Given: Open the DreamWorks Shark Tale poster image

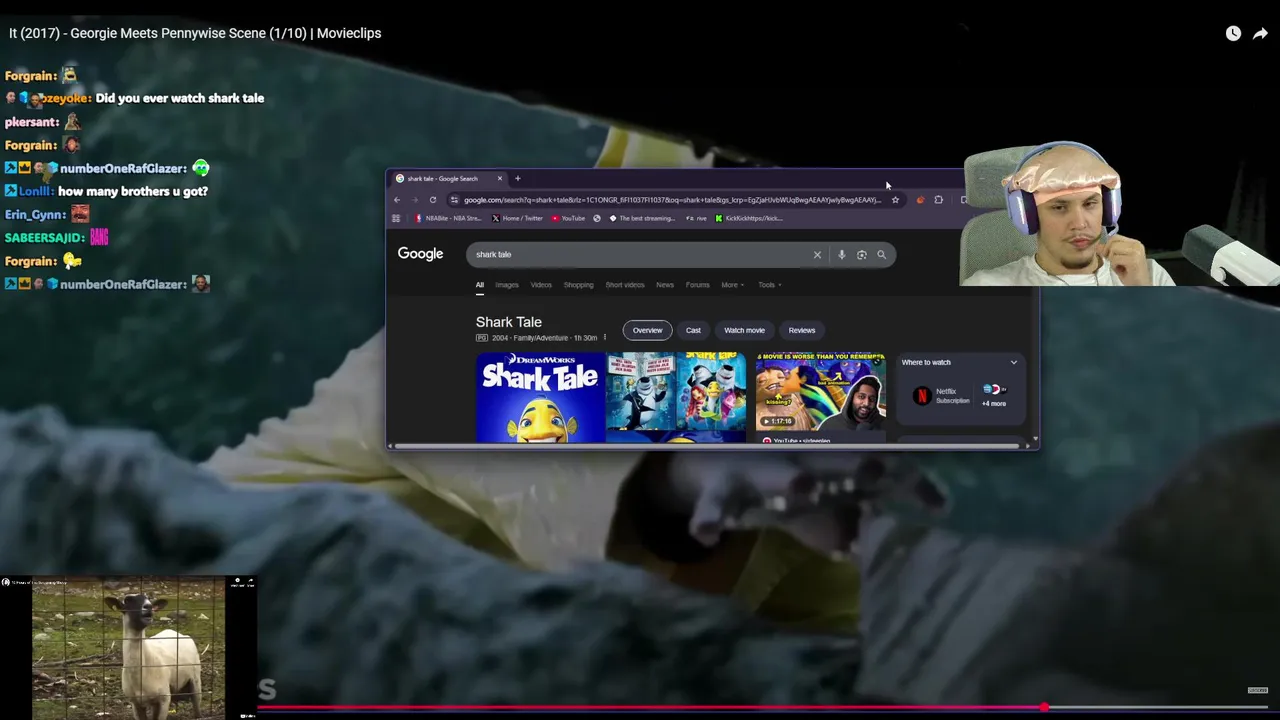Looking at the screenshot, I should pyautogui.click(x=540, y=397).
